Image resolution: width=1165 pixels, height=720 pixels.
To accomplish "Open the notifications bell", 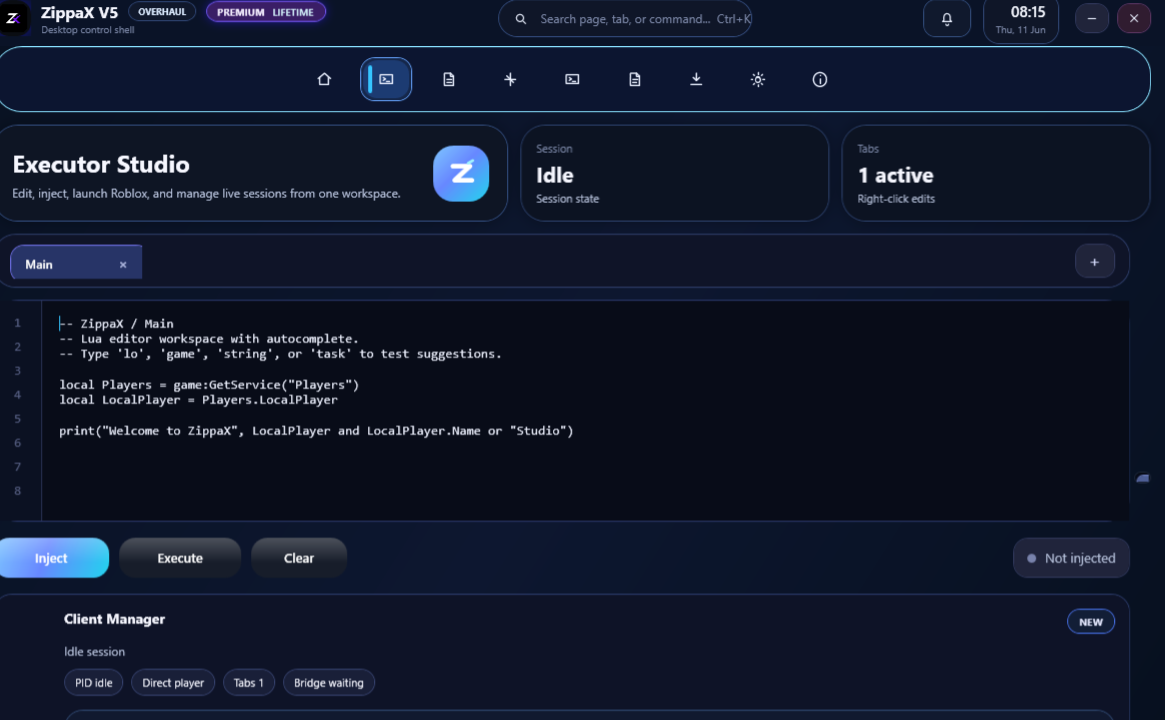I will pos(947,19).
